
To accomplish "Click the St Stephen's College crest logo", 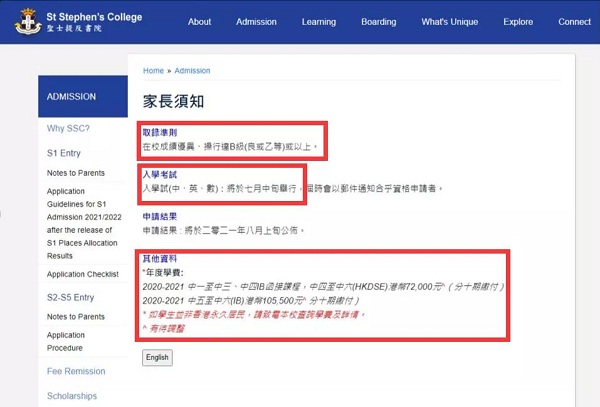I will point(28,22).
